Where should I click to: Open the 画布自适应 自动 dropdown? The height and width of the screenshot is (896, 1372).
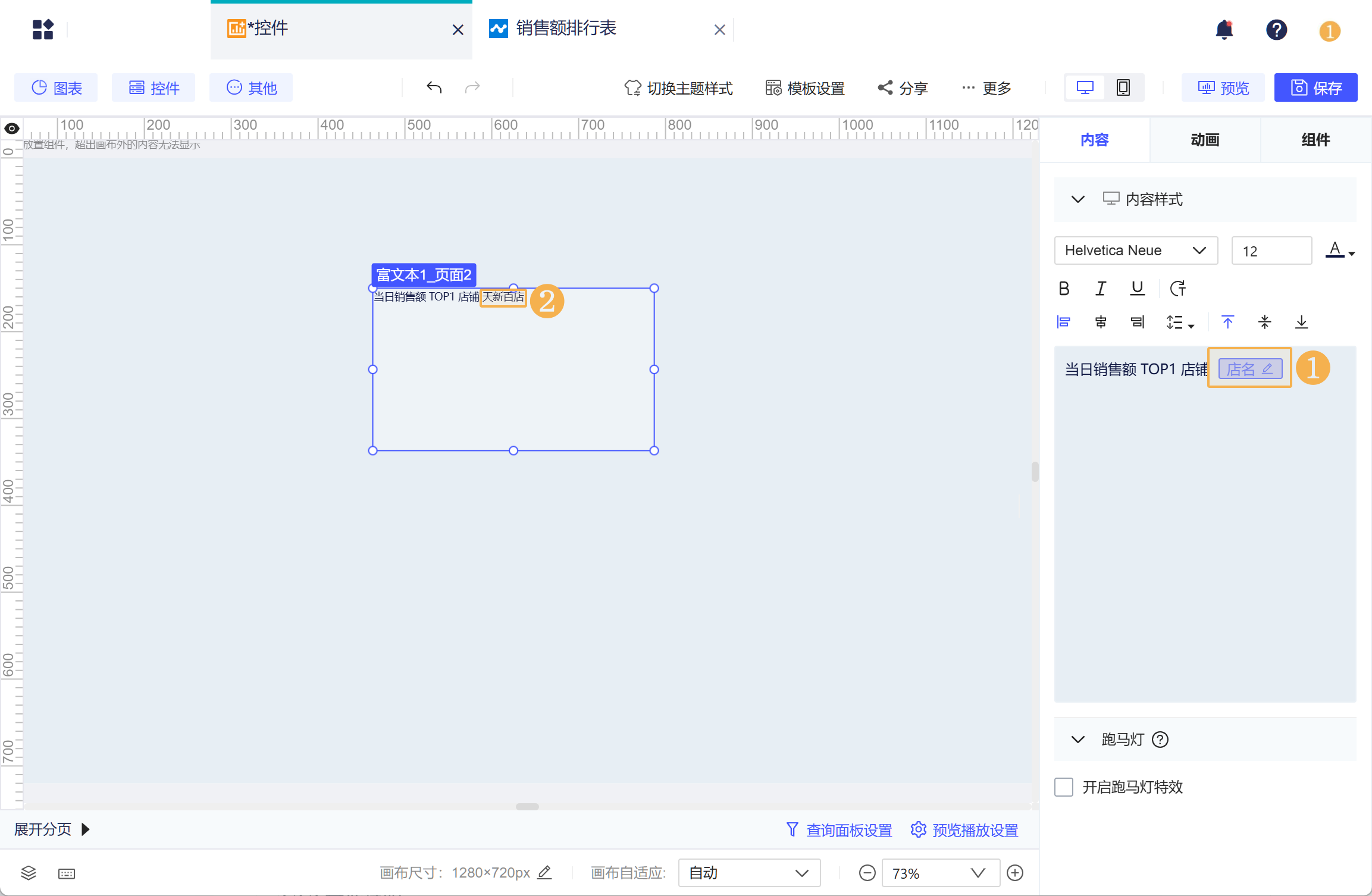click(749, 872)
